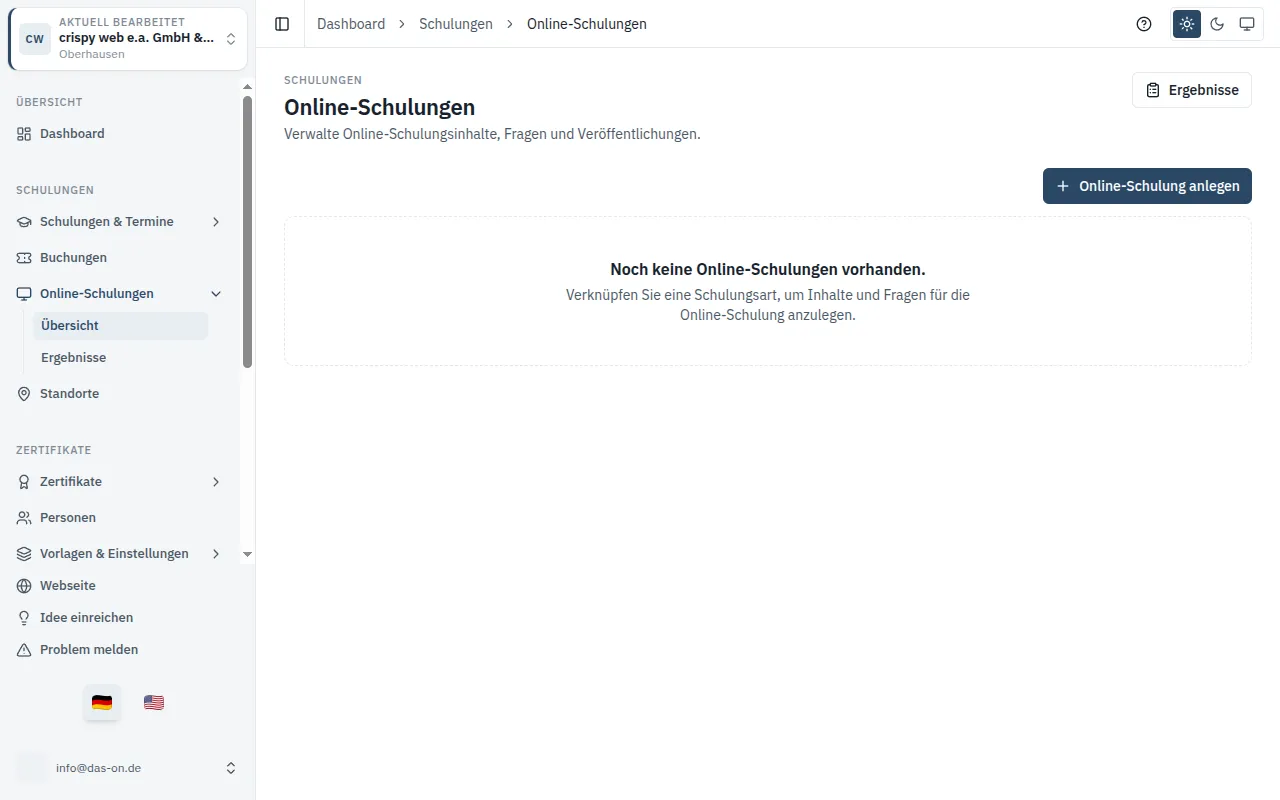Click 'Noch keine Online-Schulungen vorhanden.' text

click(x=768, y=270)
